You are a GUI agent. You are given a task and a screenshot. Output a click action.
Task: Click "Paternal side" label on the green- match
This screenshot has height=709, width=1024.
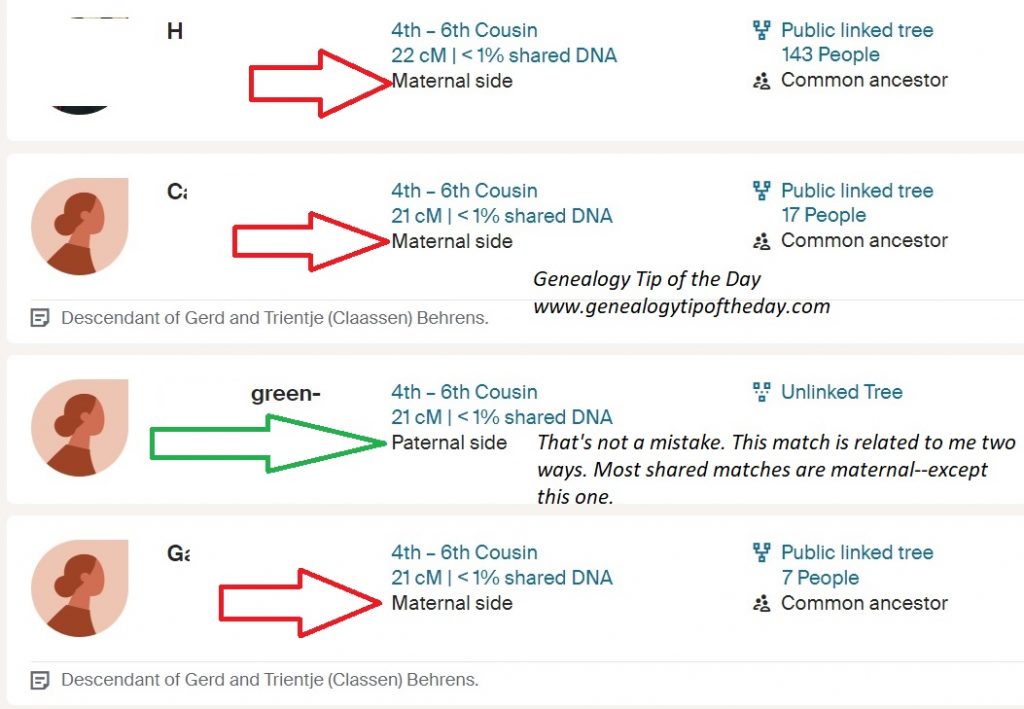(449, 442)
